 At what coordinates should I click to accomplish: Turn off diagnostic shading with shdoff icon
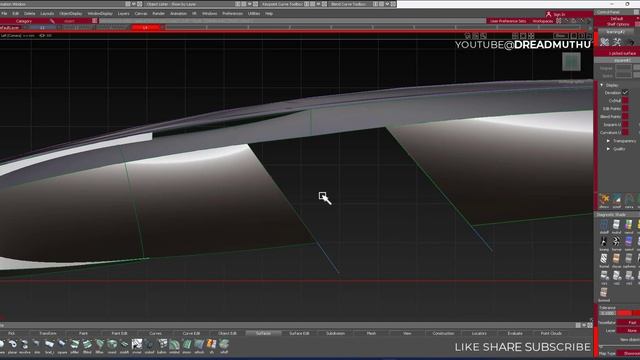pos(604,226)
